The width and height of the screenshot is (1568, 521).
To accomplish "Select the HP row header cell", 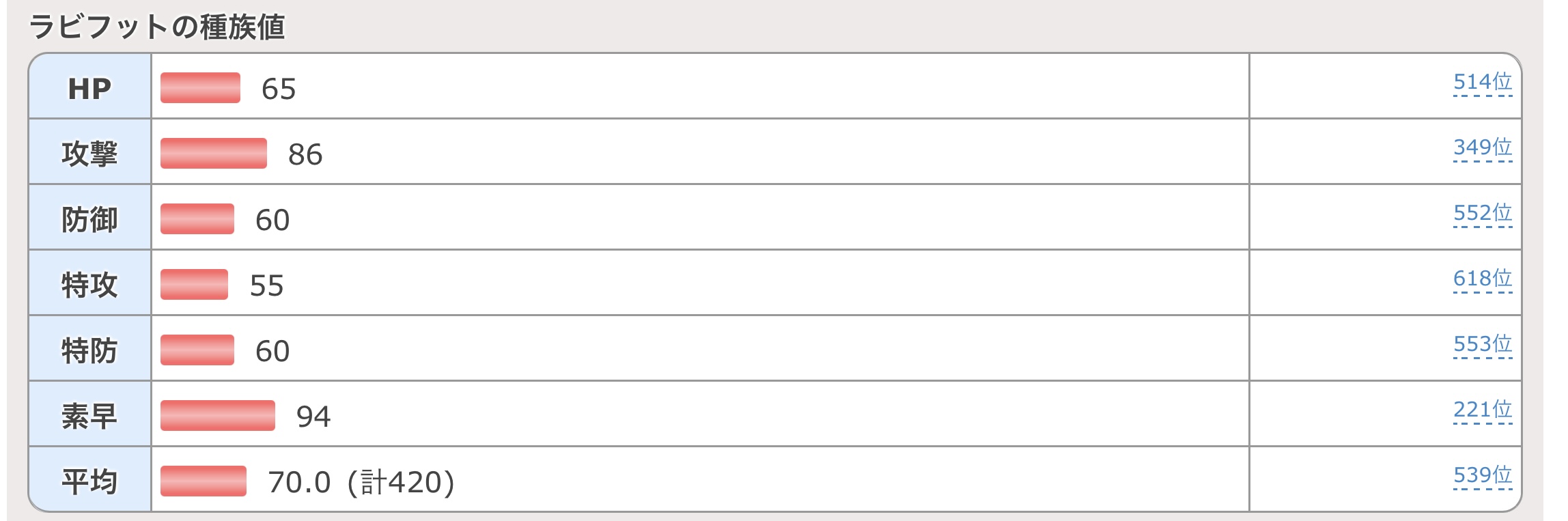I will tap(89, 87).
